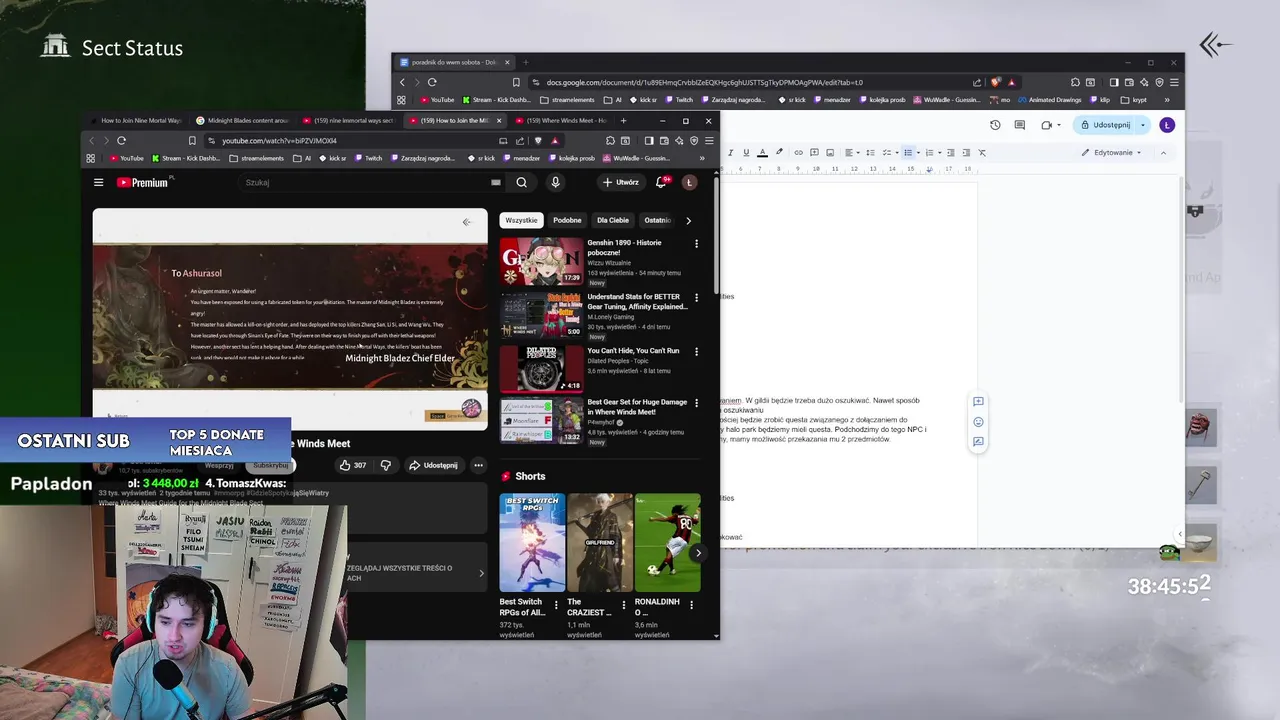Open Understand Stats for BETTER Gear thumbnail

(x=541, y=315)
